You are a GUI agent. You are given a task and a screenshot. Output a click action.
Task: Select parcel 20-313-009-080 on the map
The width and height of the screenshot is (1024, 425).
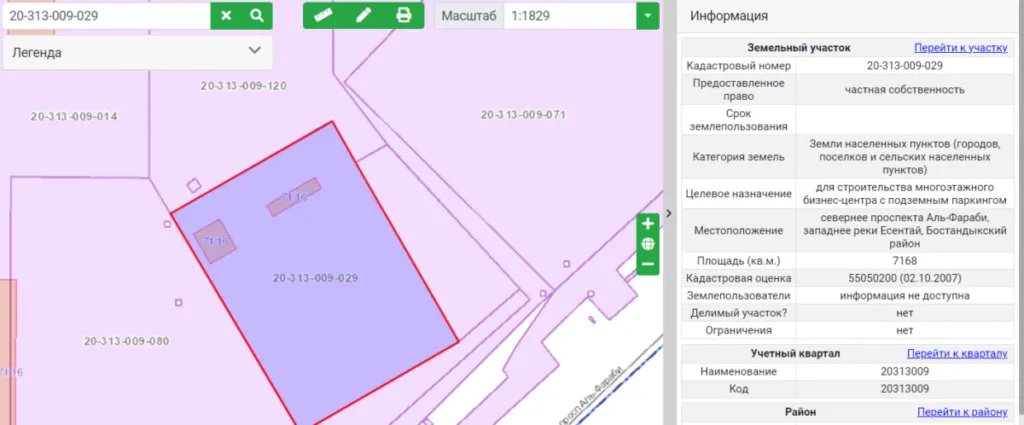coord(126,341)
